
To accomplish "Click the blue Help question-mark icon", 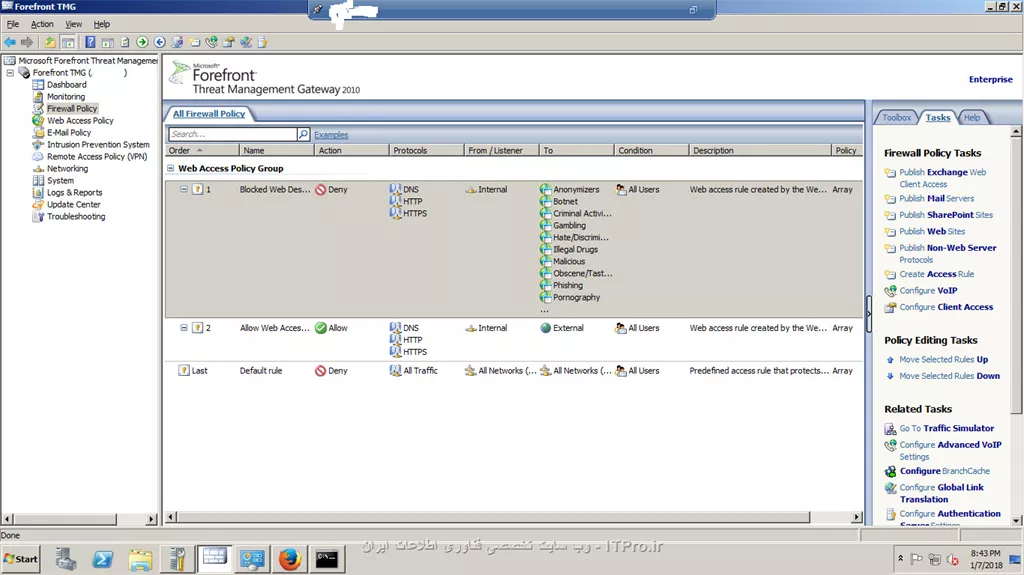I will coord(90,42).
